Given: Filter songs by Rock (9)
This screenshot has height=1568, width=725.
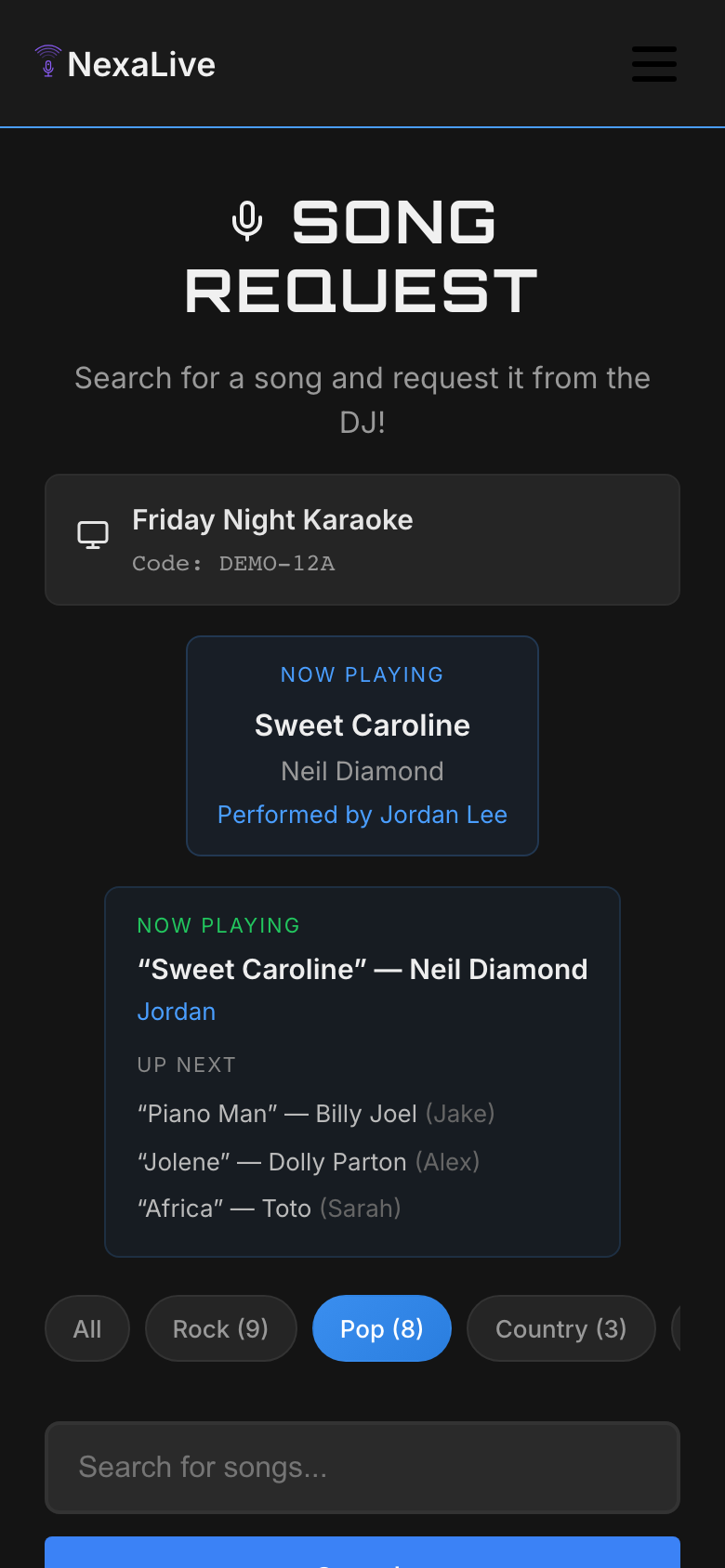Looking at the screenshot, I should click(x=220, y=1328).
